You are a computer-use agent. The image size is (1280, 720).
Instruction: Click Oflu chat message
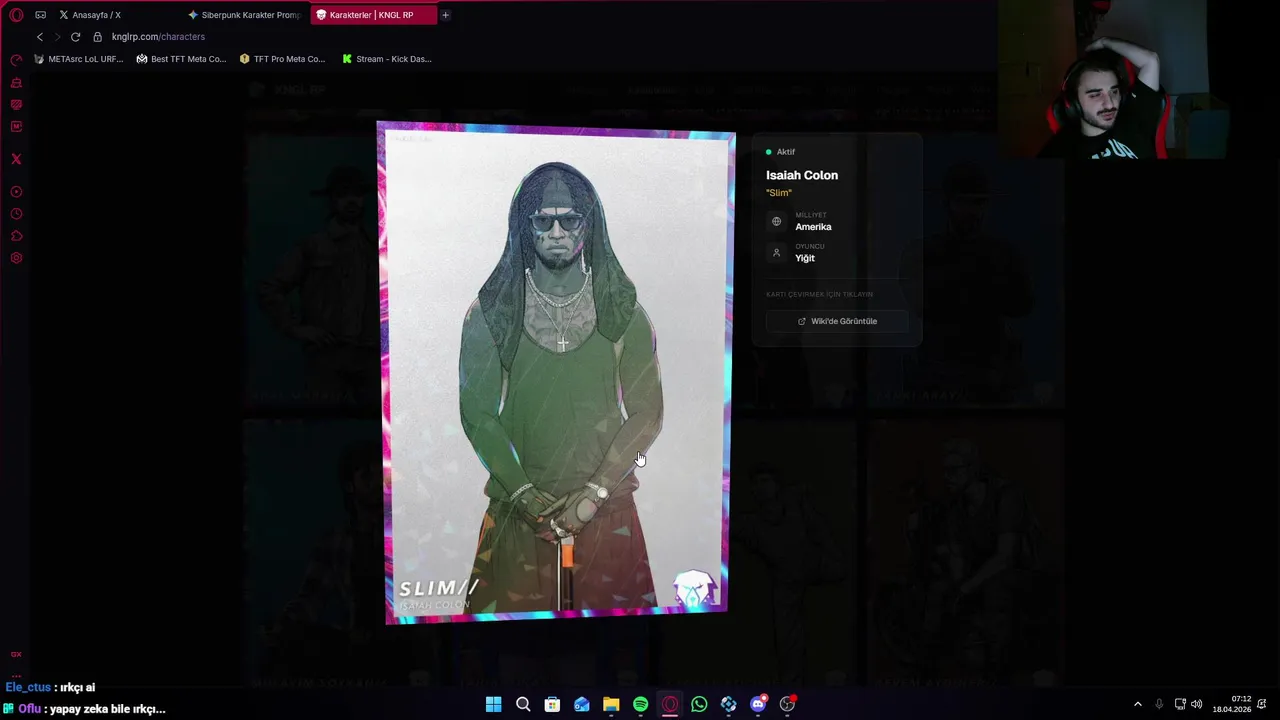coord(84,709)
